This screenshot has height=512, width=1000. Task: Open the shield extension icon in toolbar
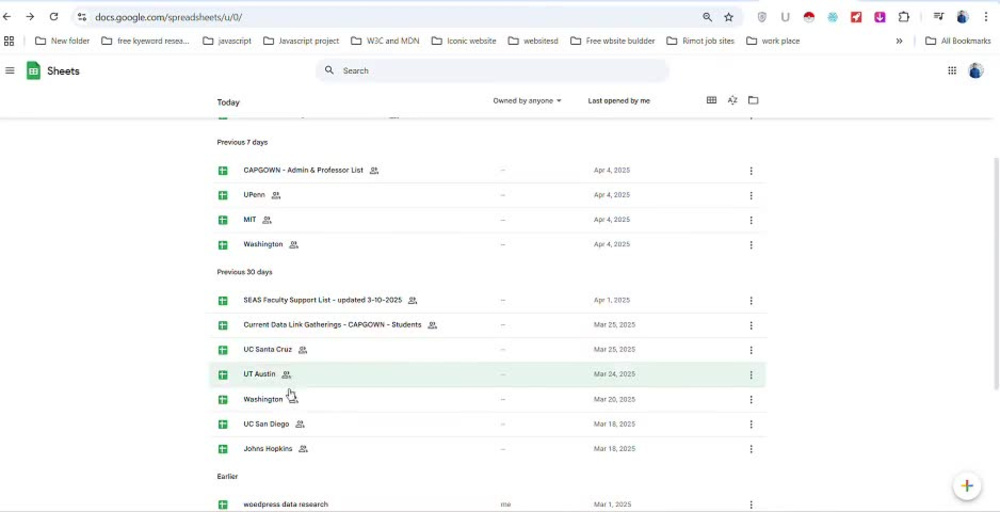coord(761,17)
